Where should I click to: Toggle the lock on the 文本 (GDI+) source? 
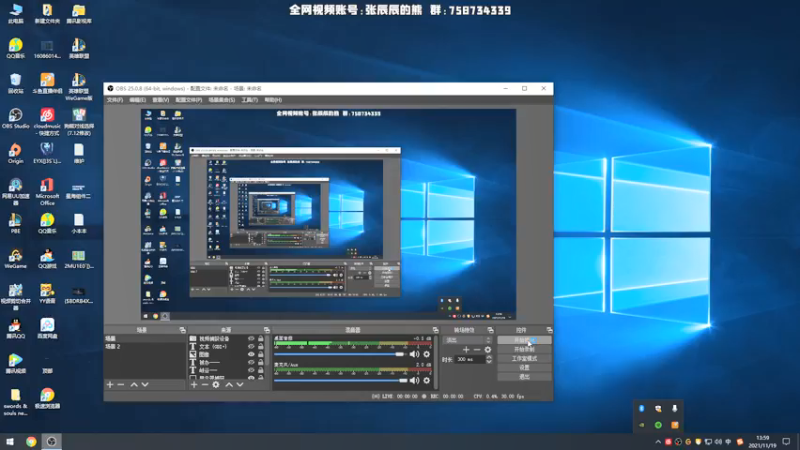point(261,346)
